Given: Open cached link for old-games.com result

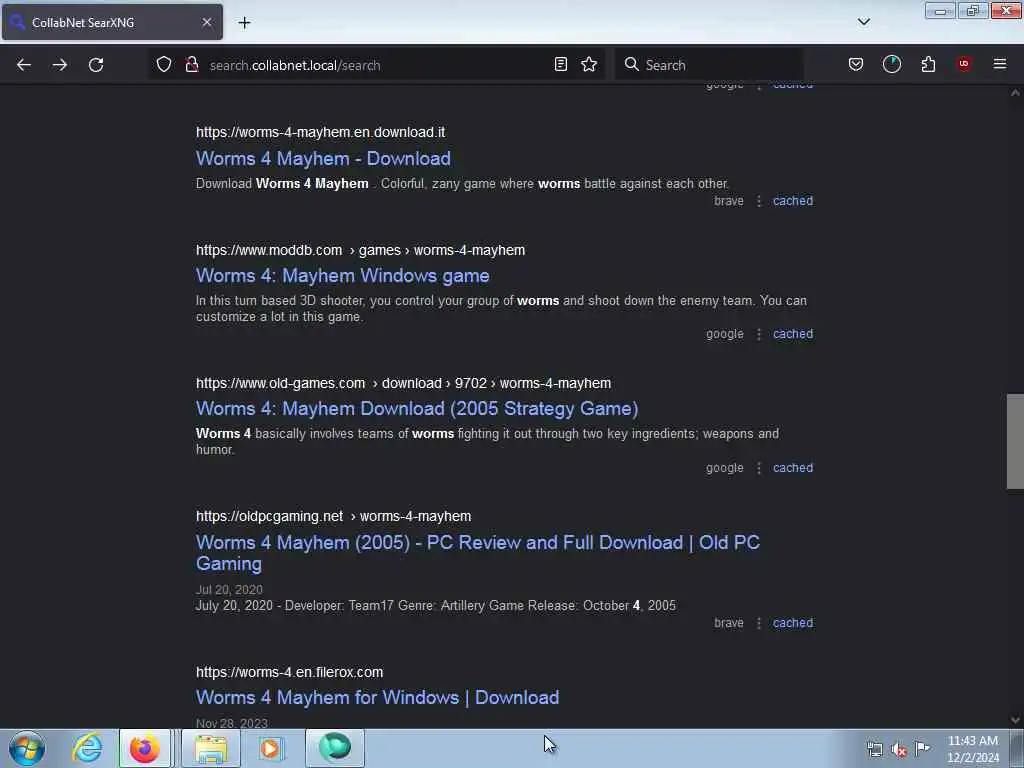Looking at the screenshot, I should pos(793,468).
